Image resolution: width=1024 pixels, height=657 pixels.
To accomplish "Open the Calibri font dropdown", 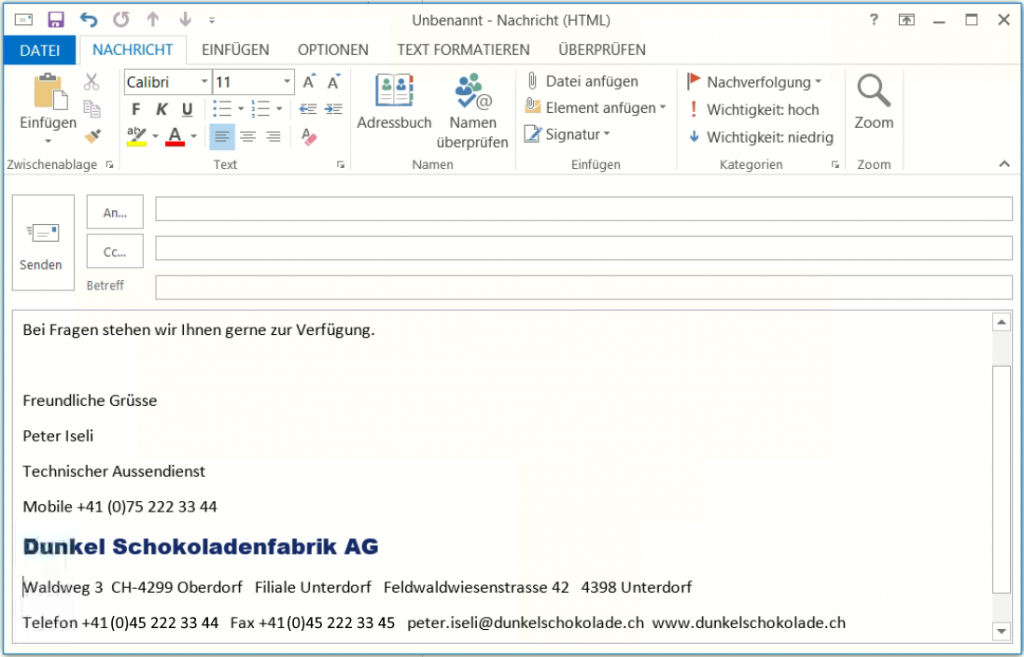I will 205,81.
